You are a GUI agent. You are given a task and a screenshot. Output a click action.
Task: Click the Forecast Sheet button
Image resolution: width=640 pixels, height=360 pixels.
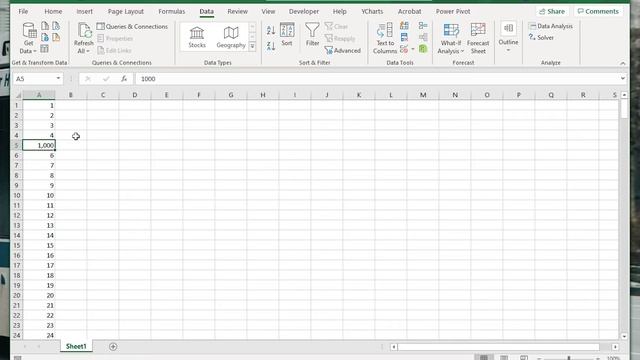point(478,38)
